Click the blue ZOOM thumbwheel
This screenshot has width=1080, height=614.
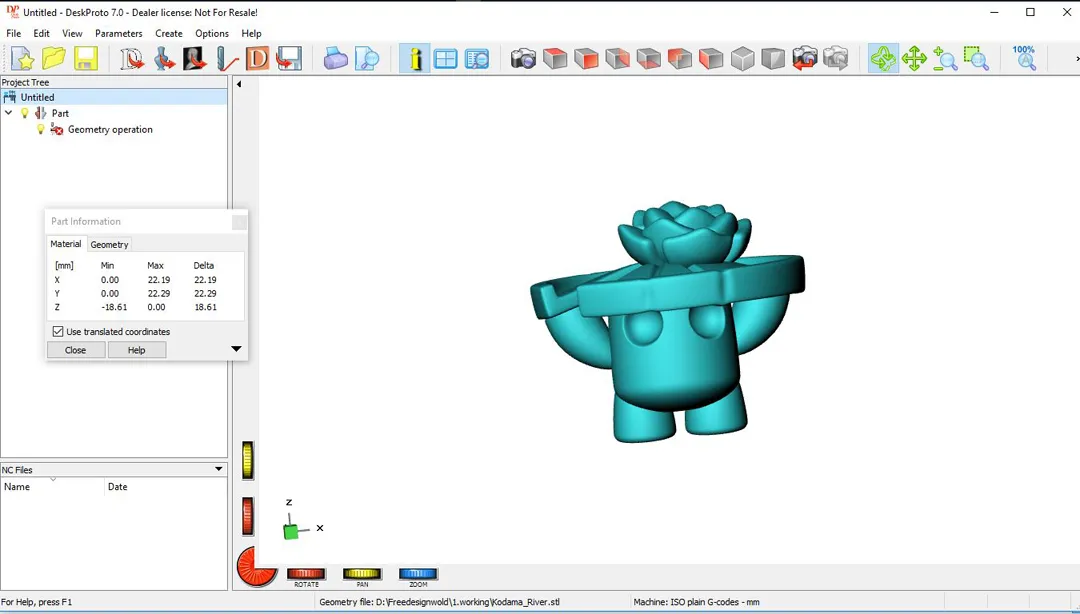pos(418,574)
